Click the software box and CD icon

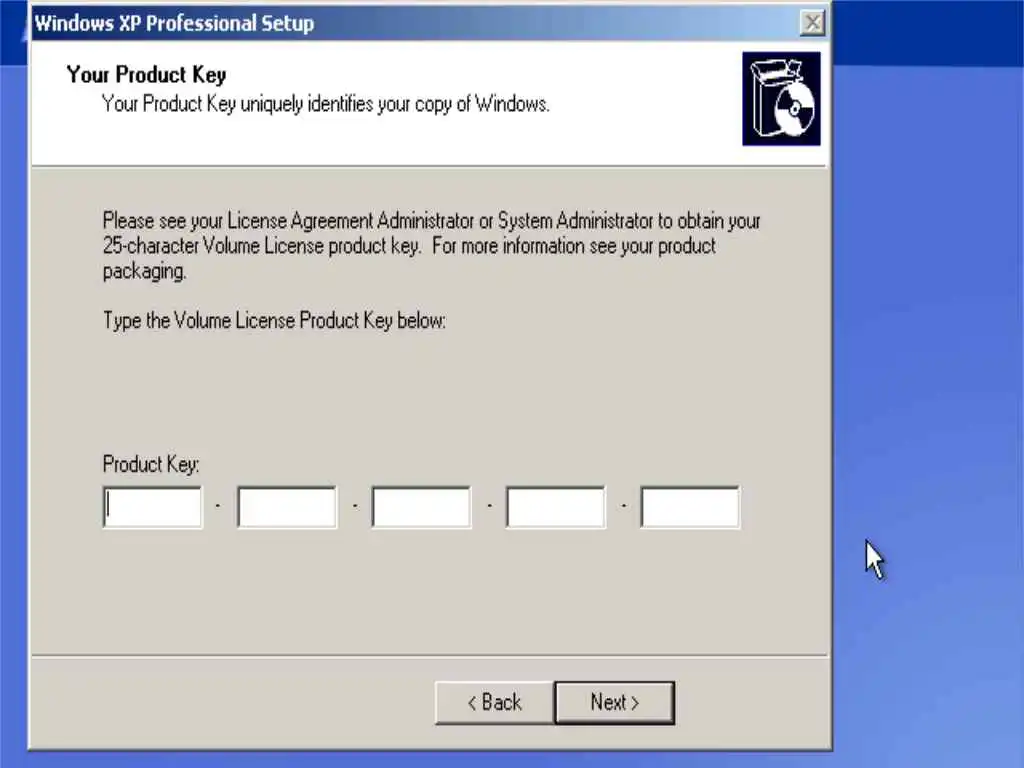(x=781, y=99)
